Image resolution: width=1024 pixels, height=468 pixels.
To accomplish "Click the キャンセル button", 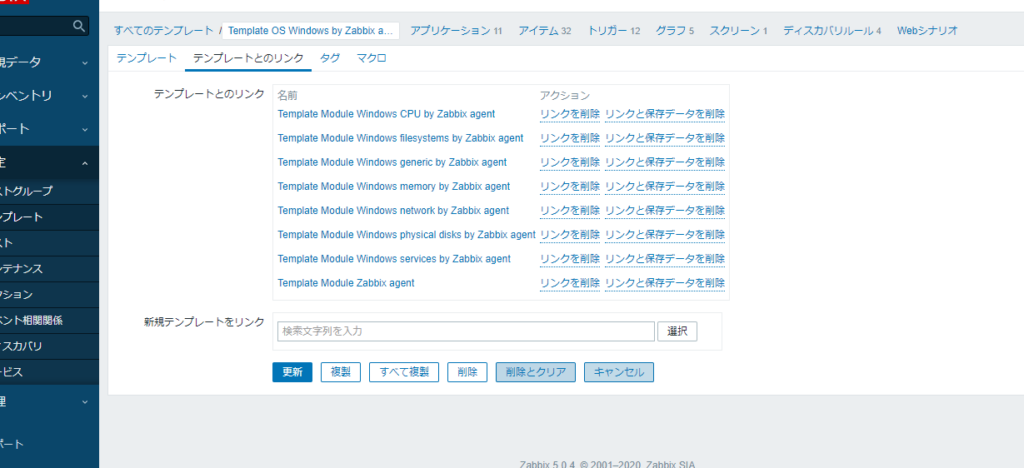I will (618, 372).
